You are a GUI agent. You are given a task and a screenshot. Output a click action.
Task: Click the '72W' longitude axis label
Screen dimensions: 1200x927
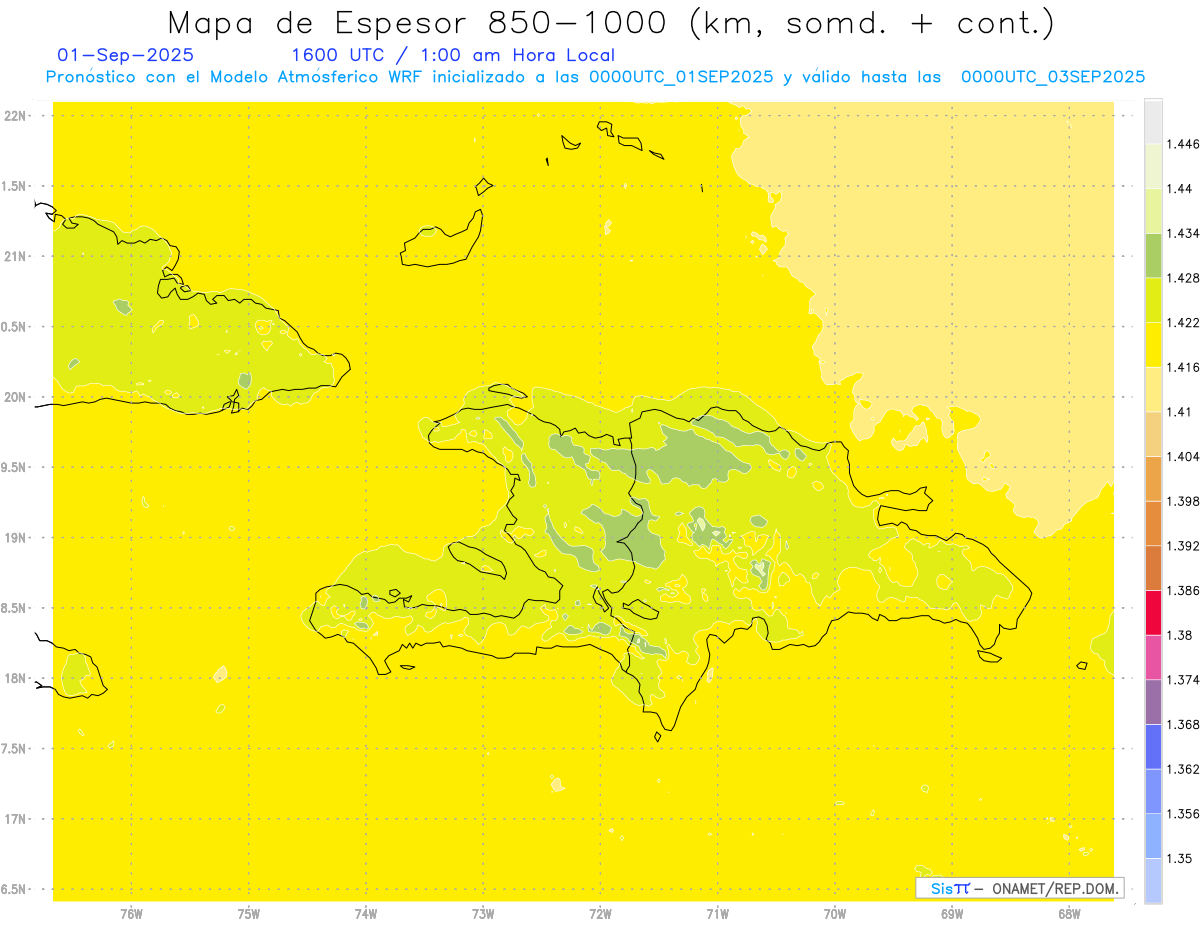(x=600, y=914)
